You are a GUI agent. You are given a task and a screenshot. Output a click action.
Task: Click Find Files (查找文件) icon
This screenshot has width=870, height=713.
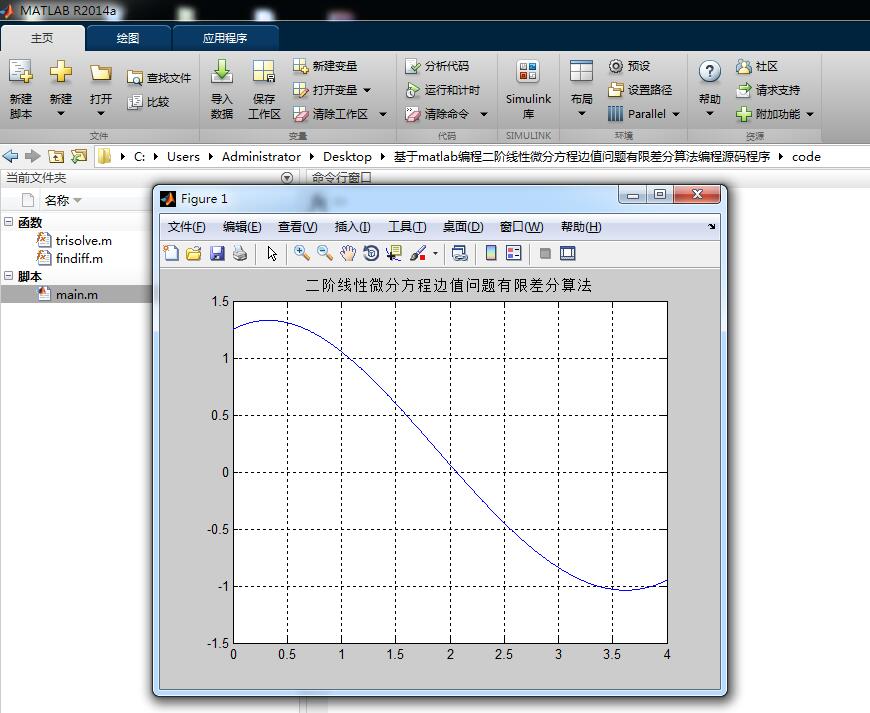pos(135,78)
